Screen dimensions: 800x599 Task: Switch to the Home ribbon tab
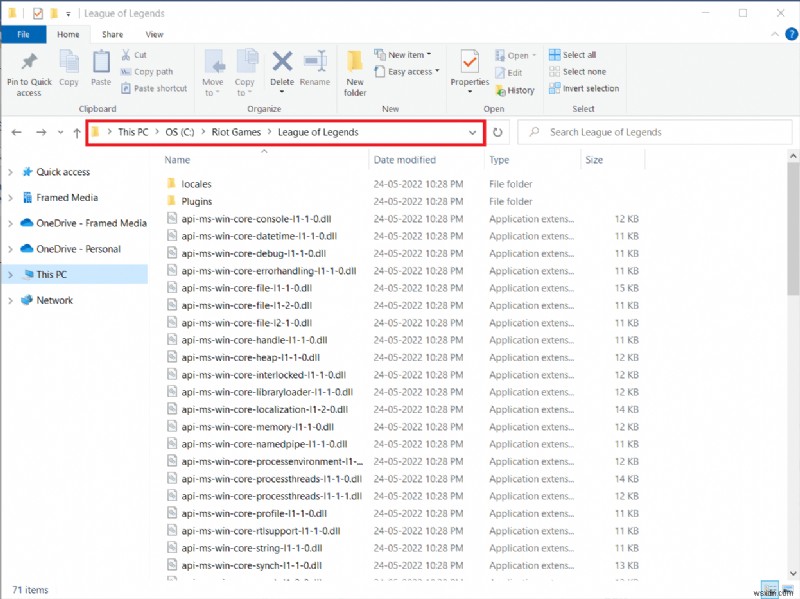68,34
